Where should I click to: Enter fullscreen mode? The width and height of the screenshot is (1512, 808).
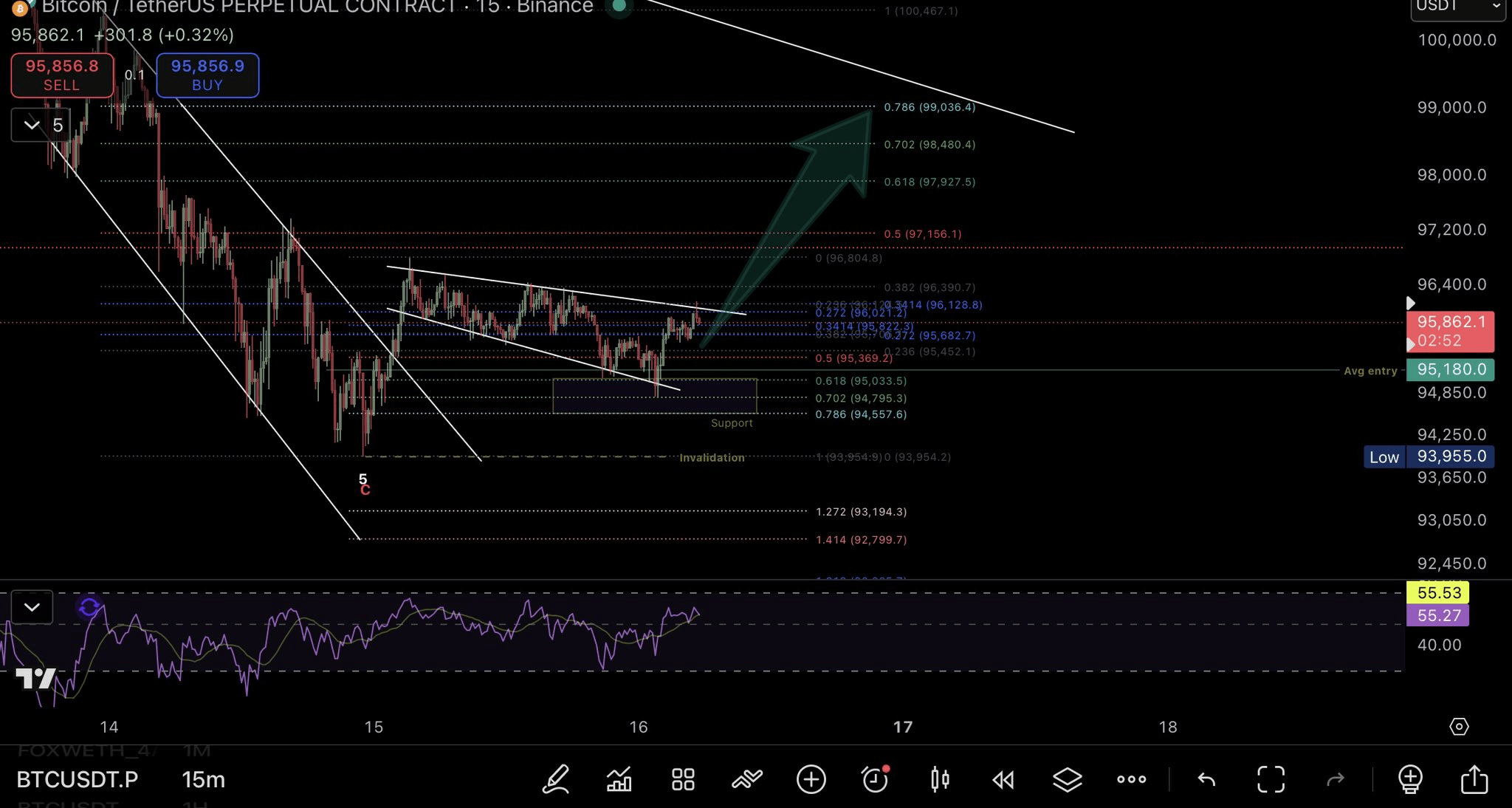pos(1271,779)
